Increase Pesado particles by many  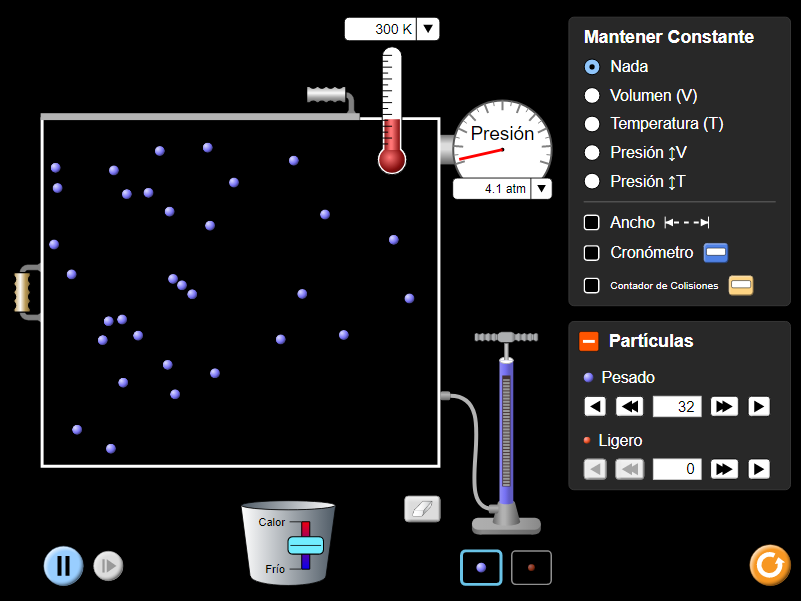[724, 407]
